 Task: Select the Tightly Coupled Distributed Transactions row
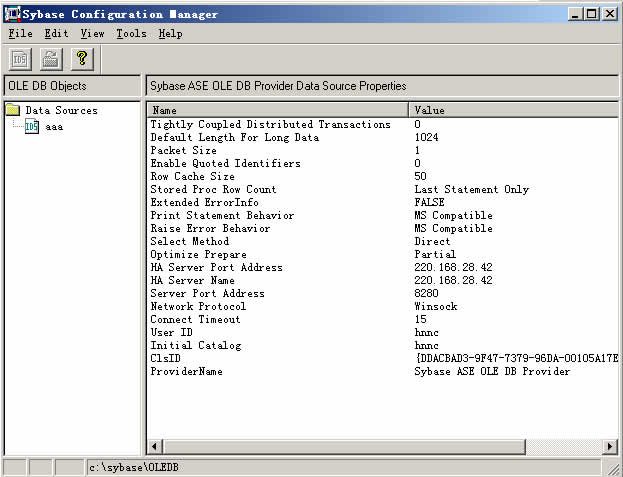(270, 124)
